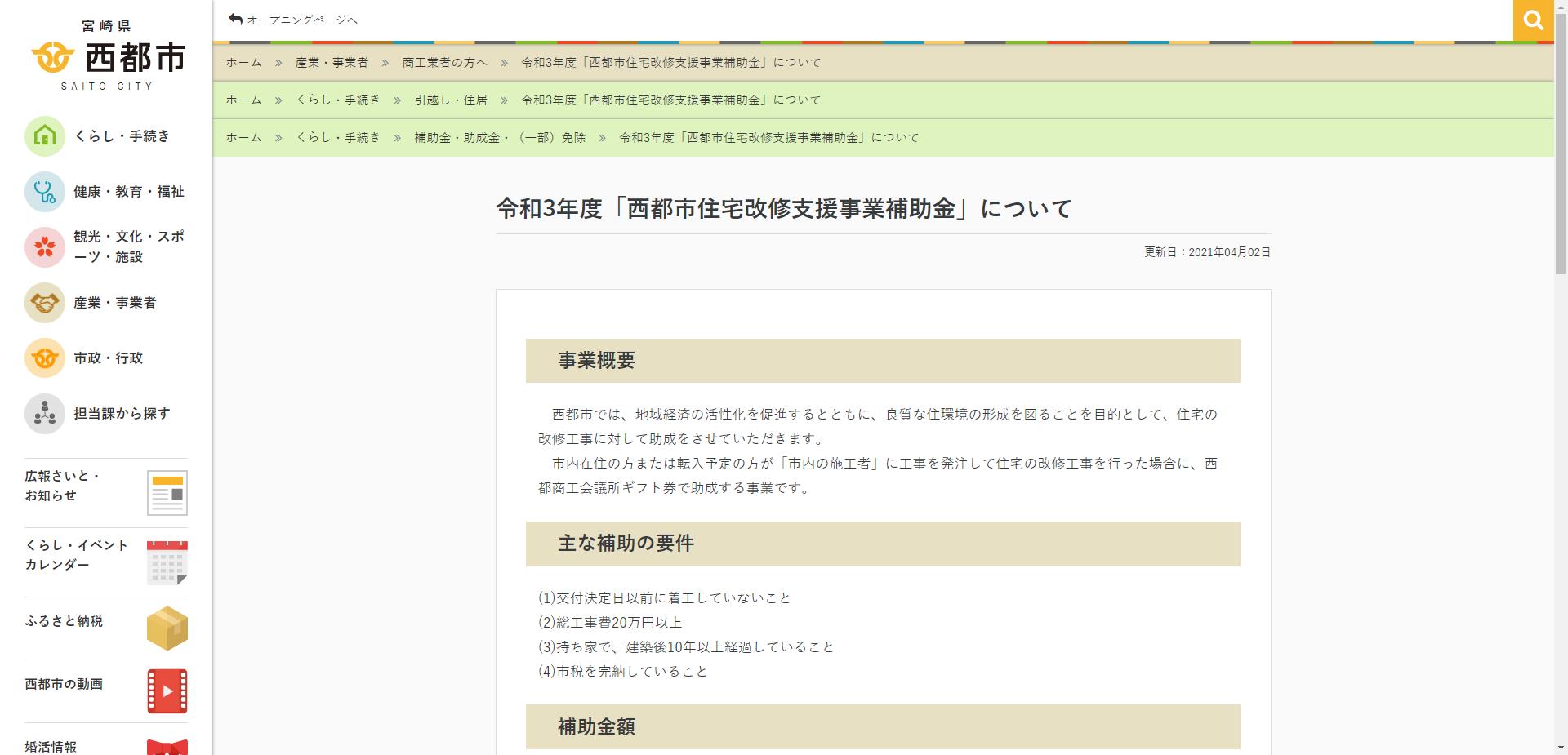Open 引越し・住居 from the breadcrumb trail

pyautogui.click(x=452, y=100)
